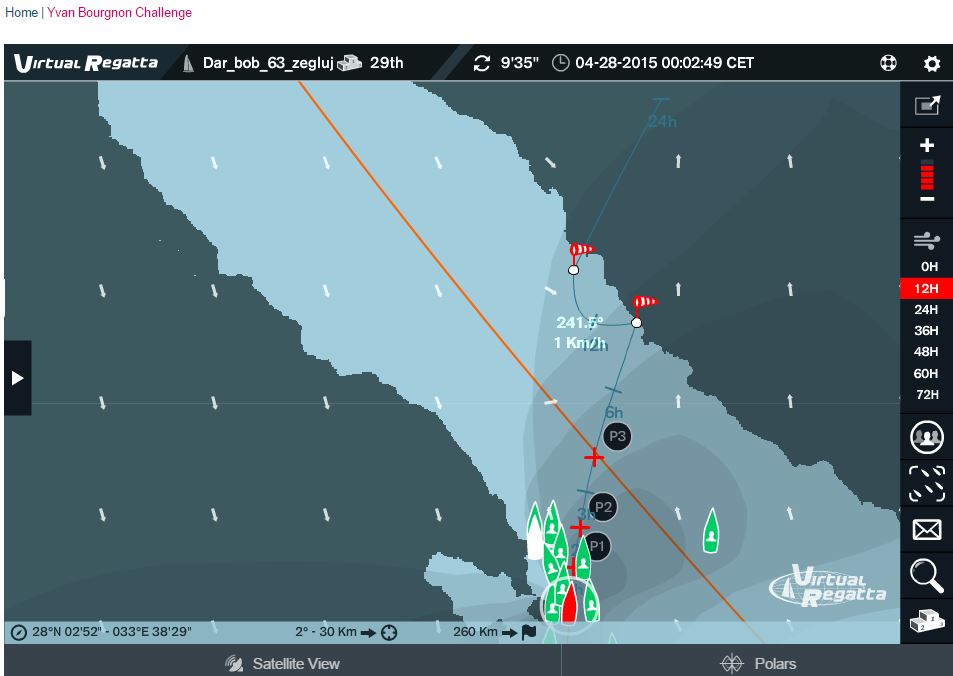This screenshot has height=676, width=953.
Task: Click the dashed circle fleet icon
Action: pyautogui.click(x=927, y=484)
